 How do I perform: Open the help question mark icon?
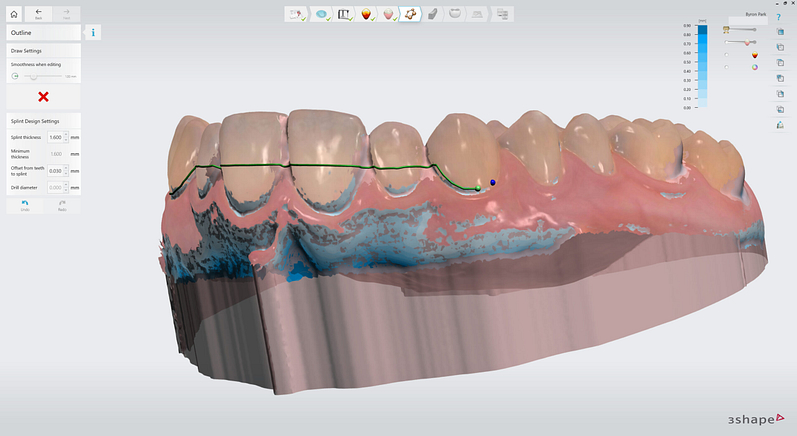[778, 17]
